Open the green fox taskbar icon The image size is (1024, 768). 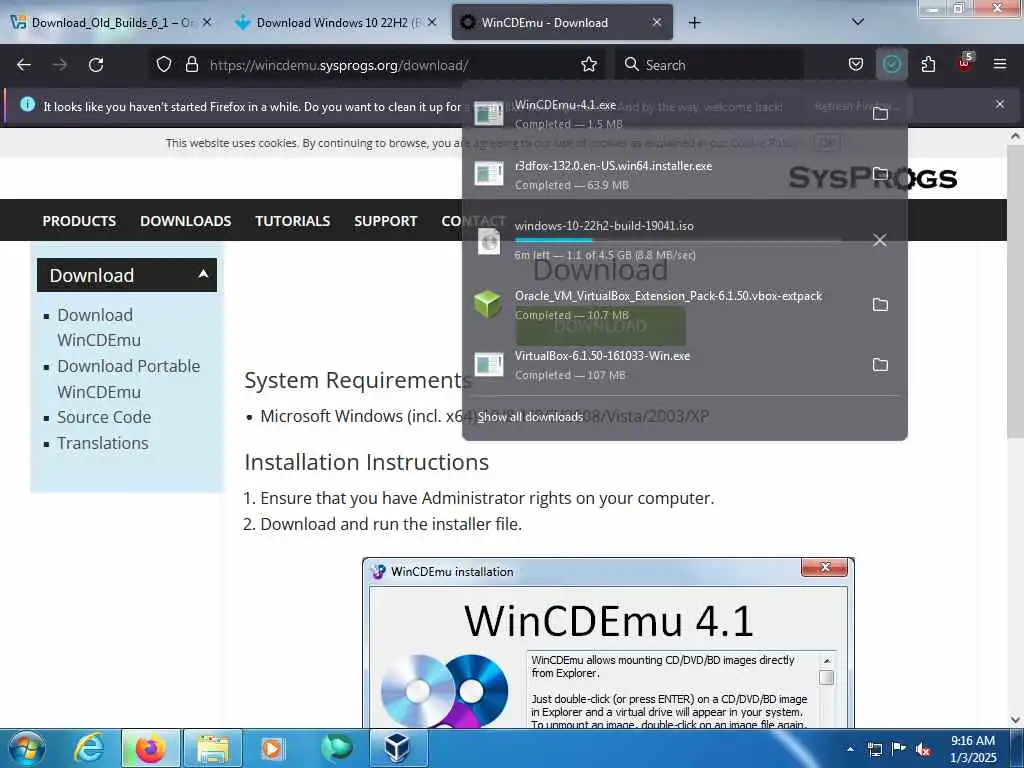pyautogui.click(x=336, y=748)
